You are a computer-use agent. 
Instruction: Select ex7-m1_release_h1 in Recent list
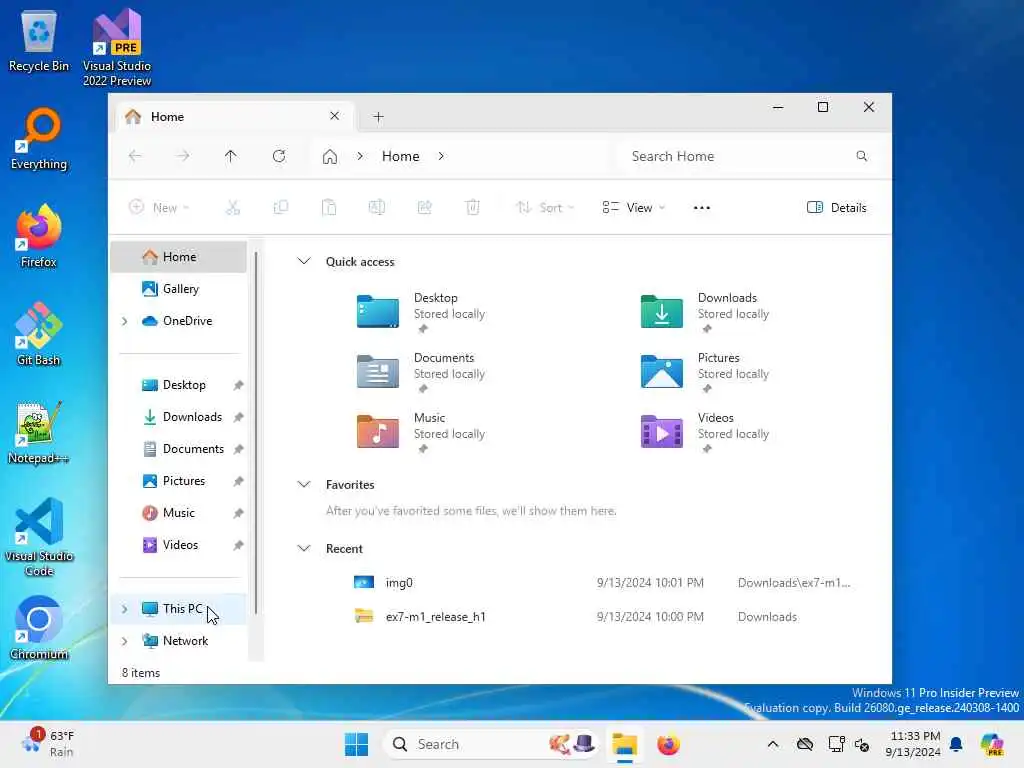(x=601, y=616)
